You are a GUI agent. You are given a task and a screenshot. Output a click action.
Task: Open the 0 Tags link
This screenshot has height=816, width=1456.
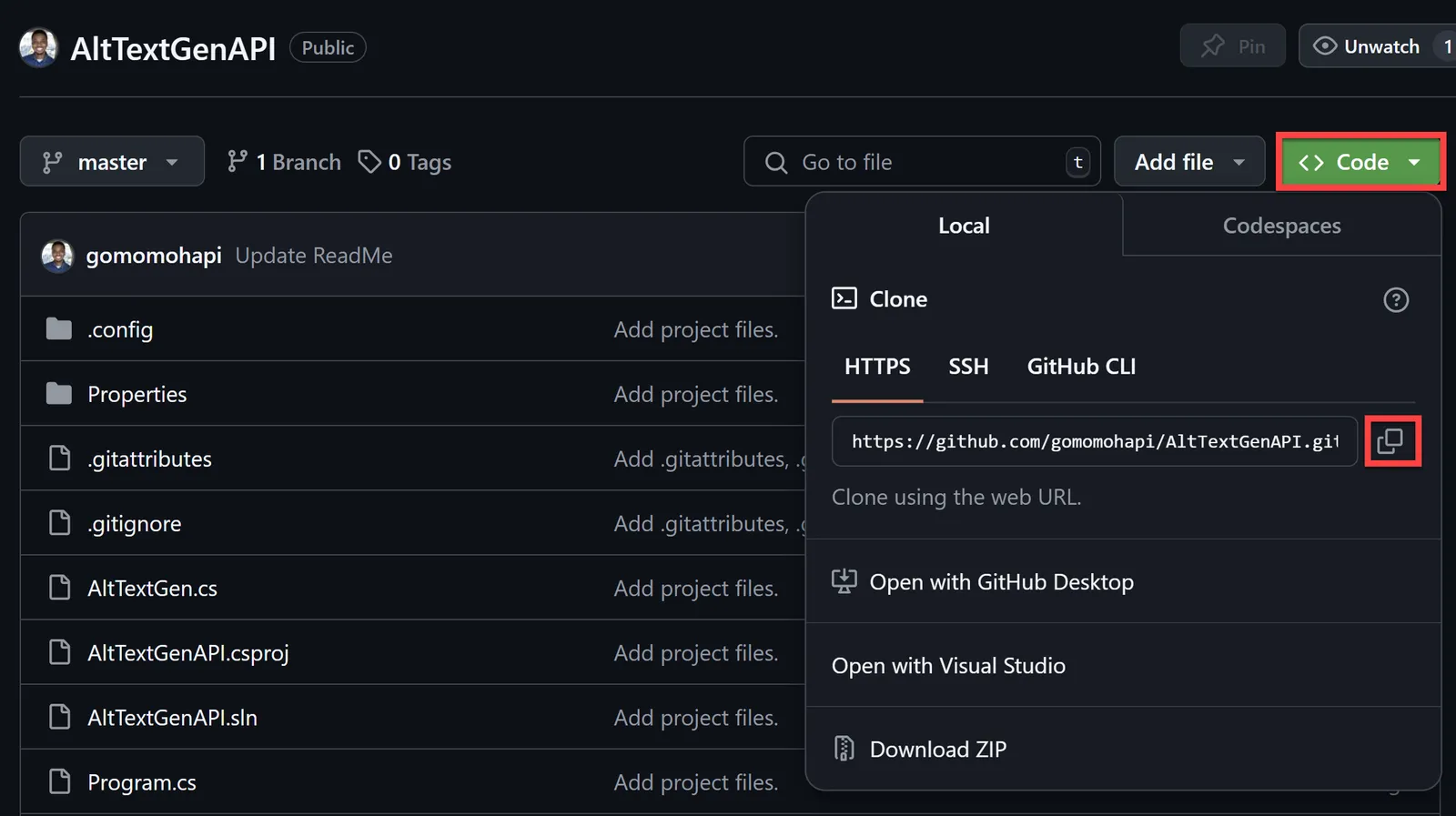(x=405, y=162)
